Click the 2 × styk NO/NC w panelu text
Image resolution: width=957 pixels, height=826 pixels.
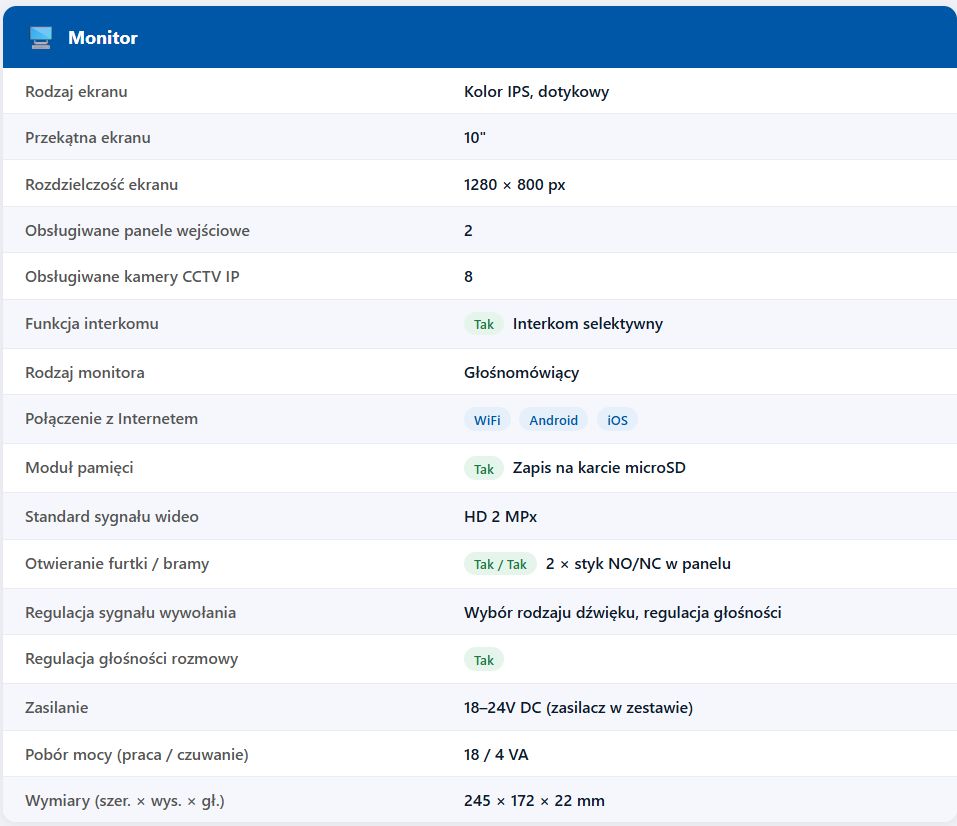coord(638,564)
